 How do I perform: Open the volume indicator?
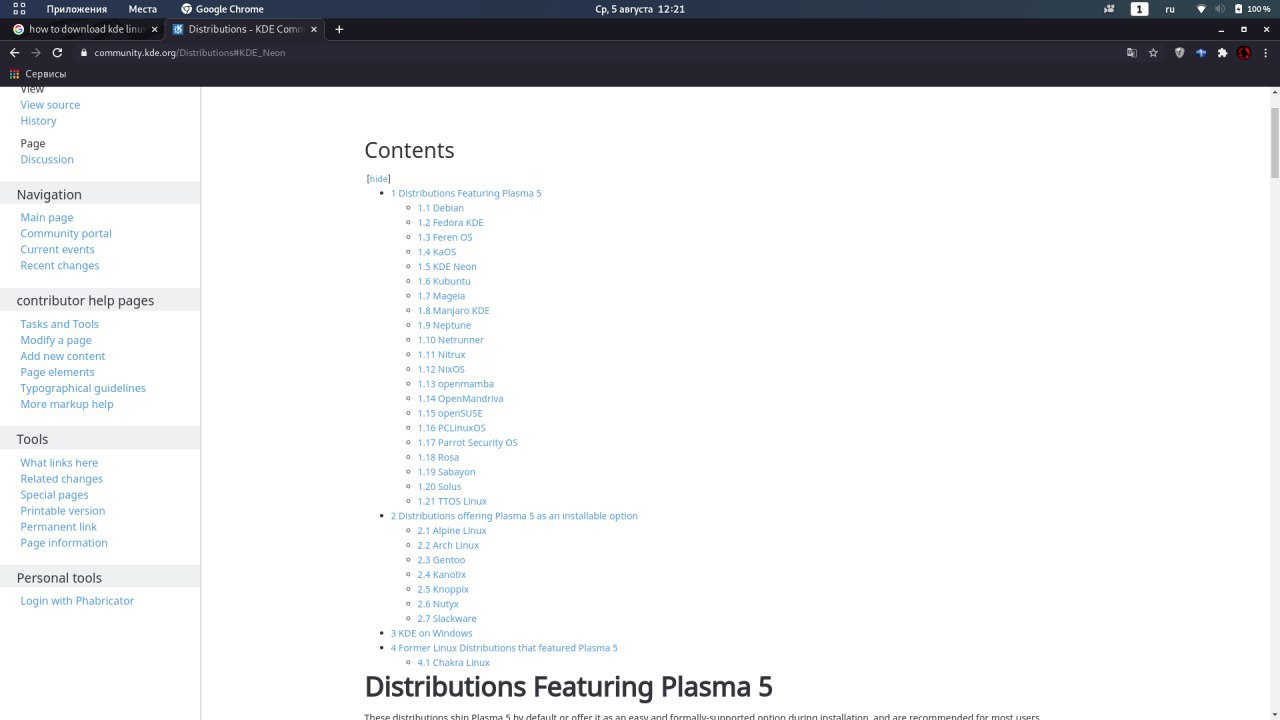tap(1219, 9)
